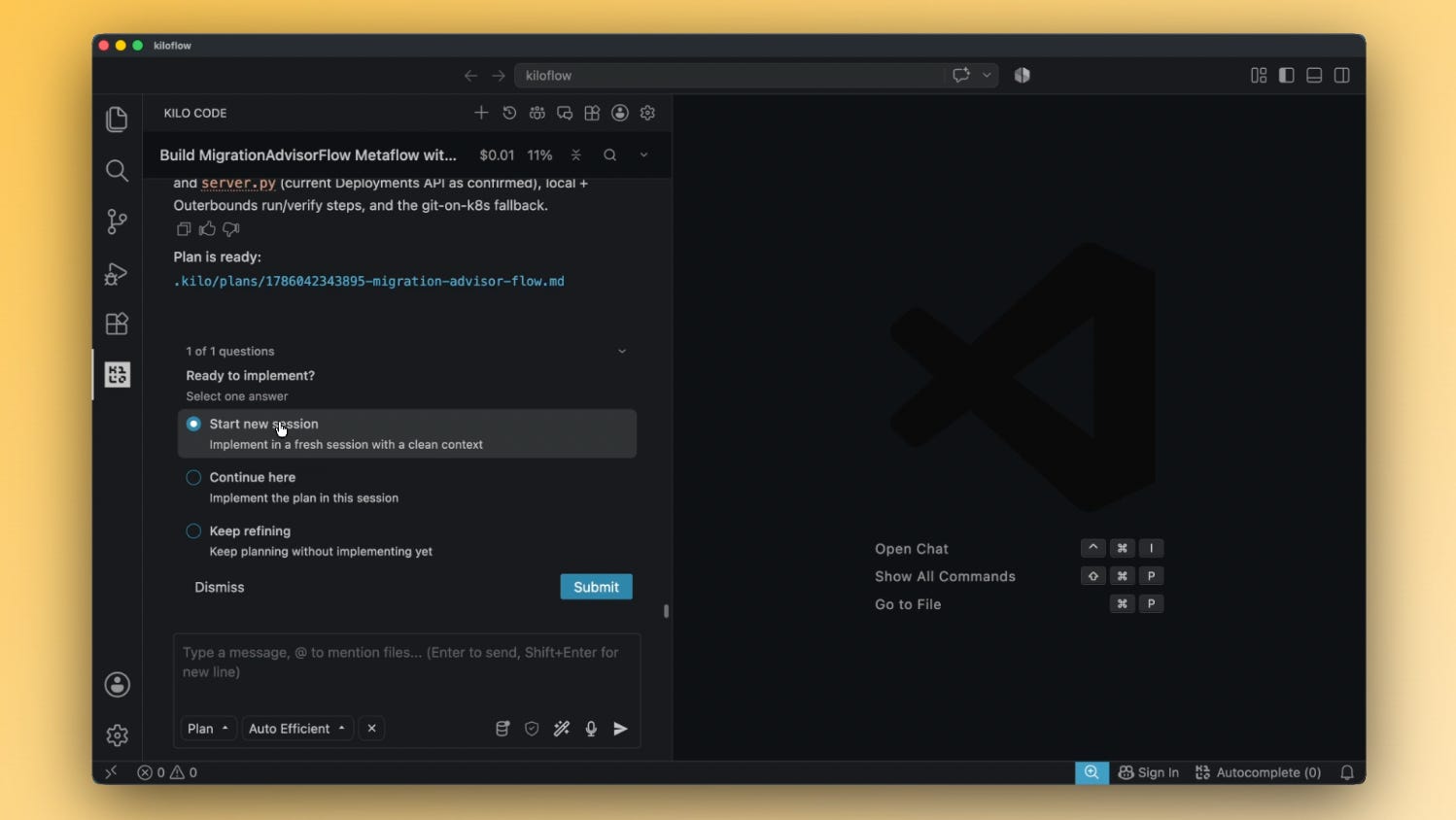Open the Manage gear in activity bar
1456x820 pixels.
coord(117,735)
